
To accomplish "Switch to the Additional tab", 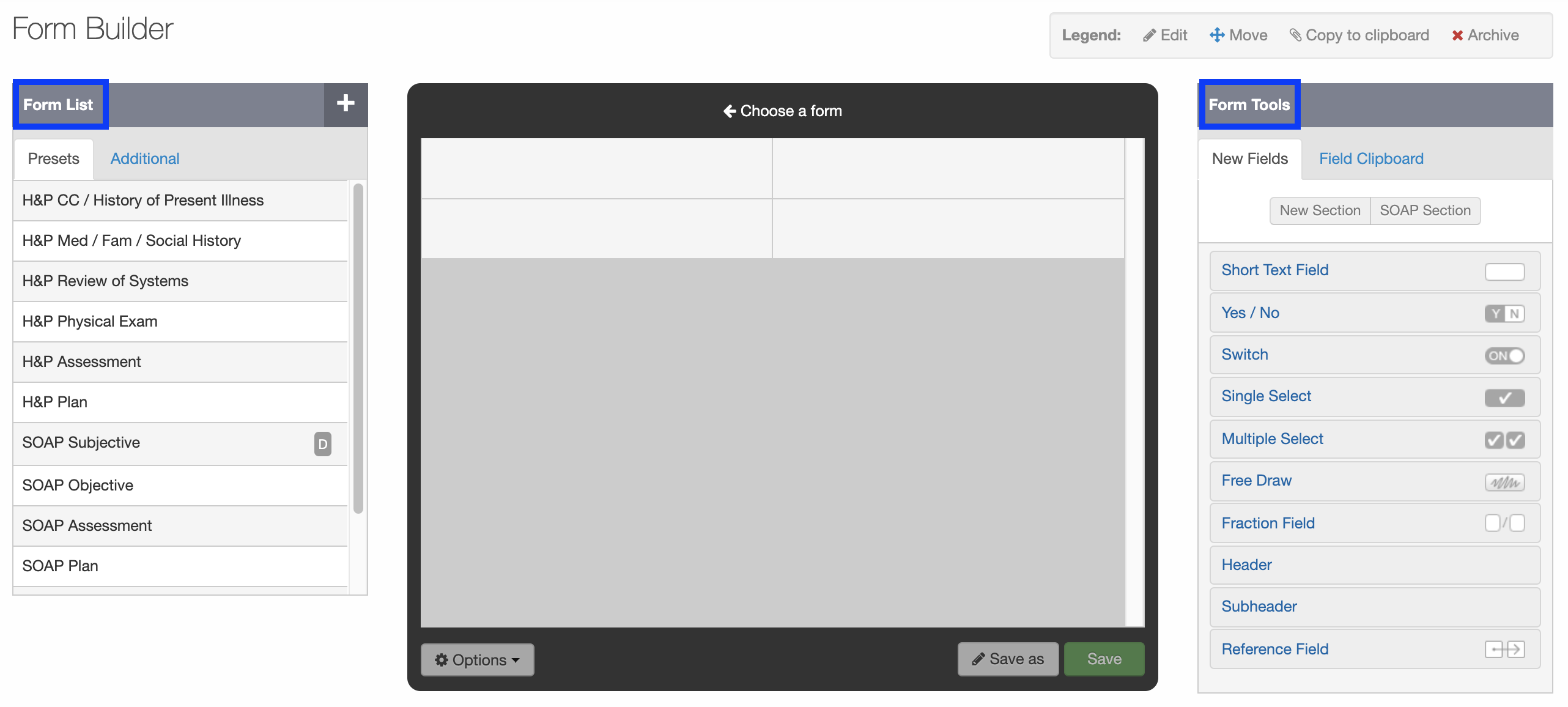I will tap(145, 158).
